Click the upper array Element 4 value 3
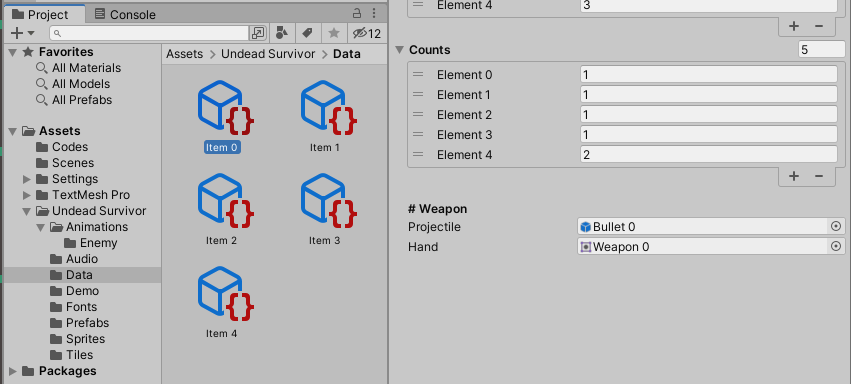This screenshot has width=851, height=384. [708, 6]
